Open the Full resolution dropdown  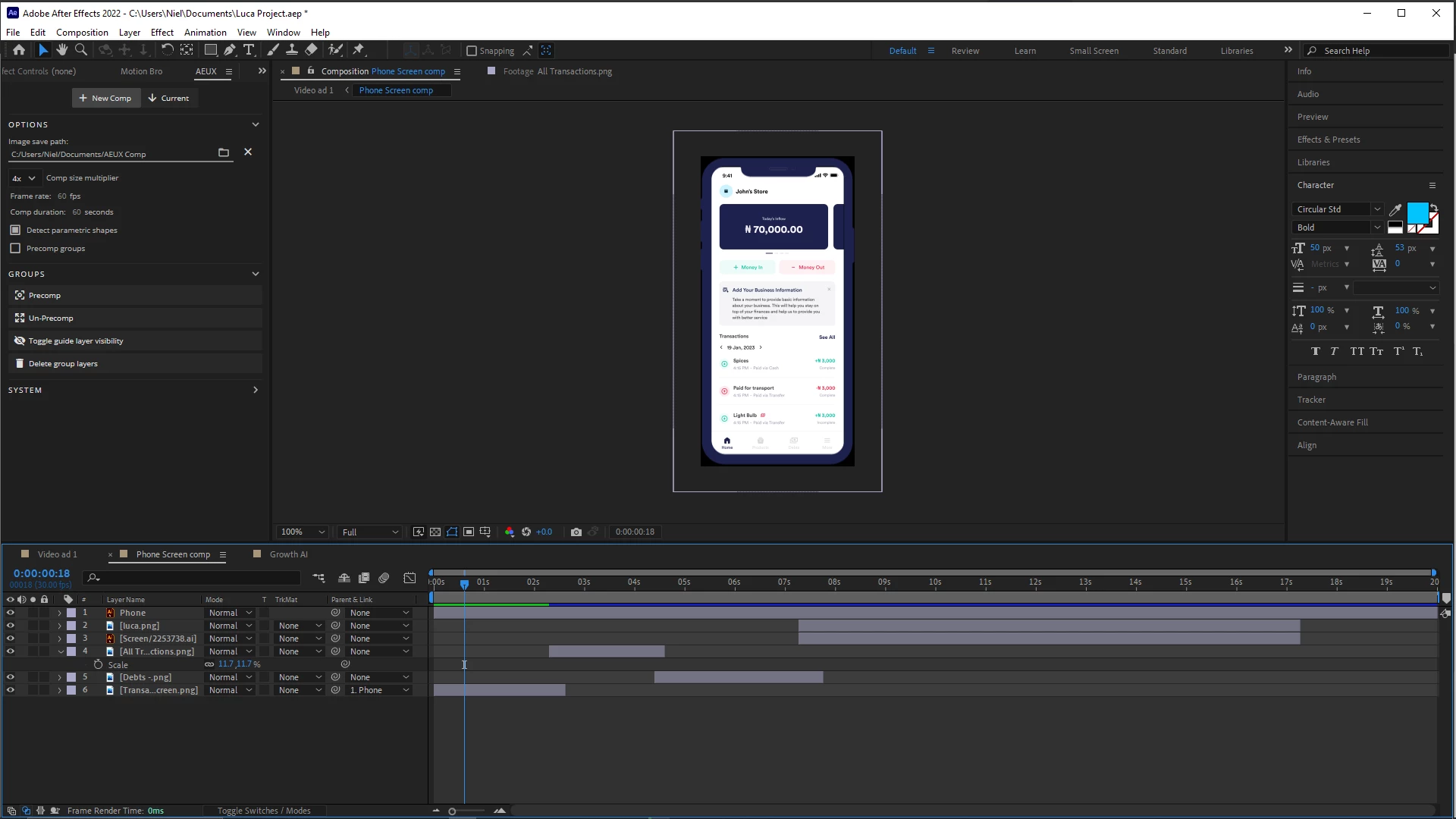[x=370, y=532]
